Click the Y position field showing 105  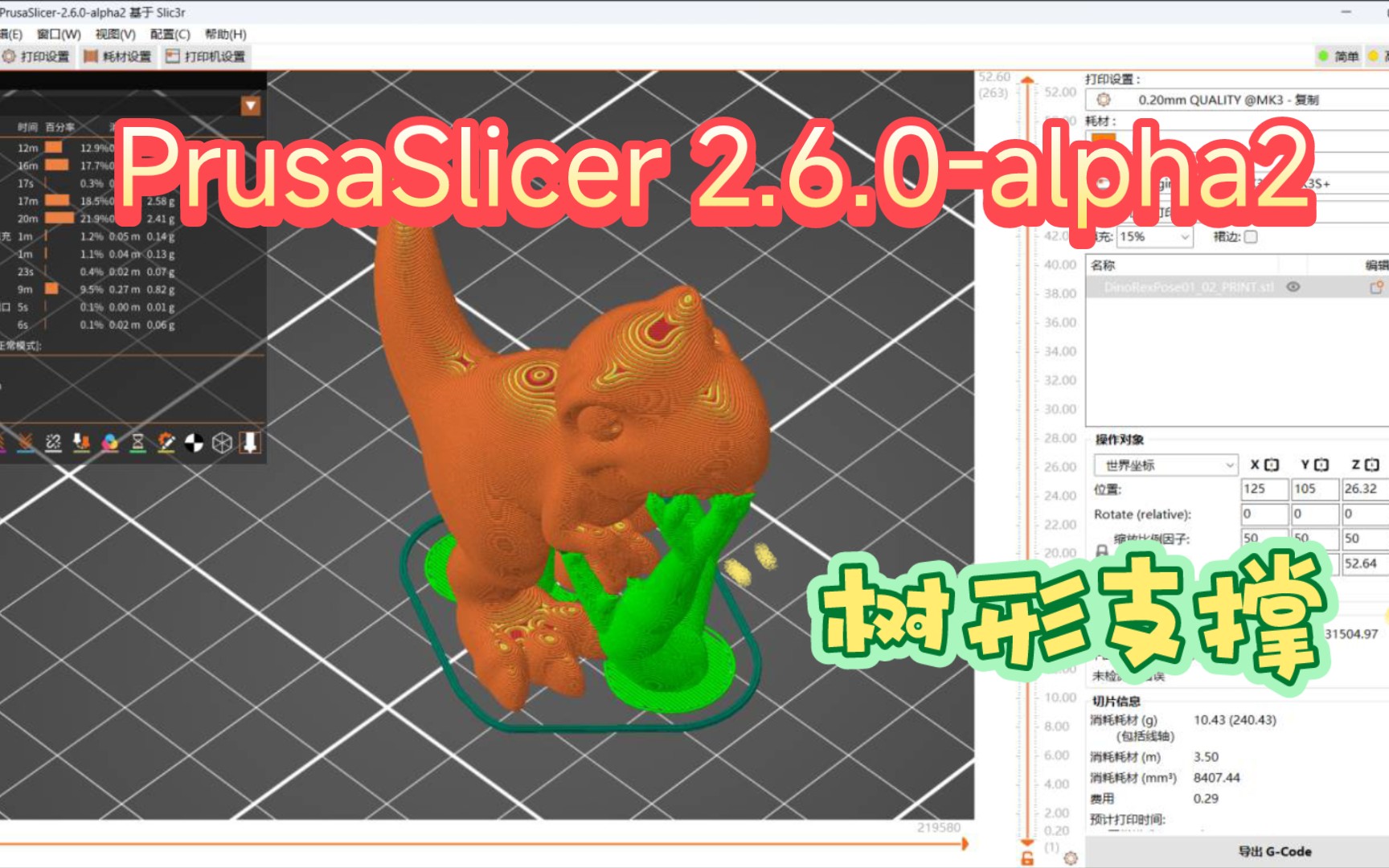tap(1315, 489)
